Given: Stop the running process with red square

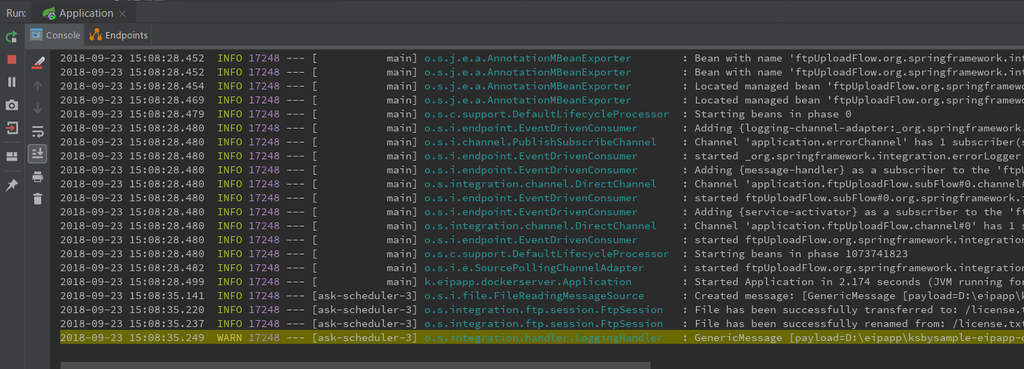Looking at the screenshot, I should [x=12, y=59].
